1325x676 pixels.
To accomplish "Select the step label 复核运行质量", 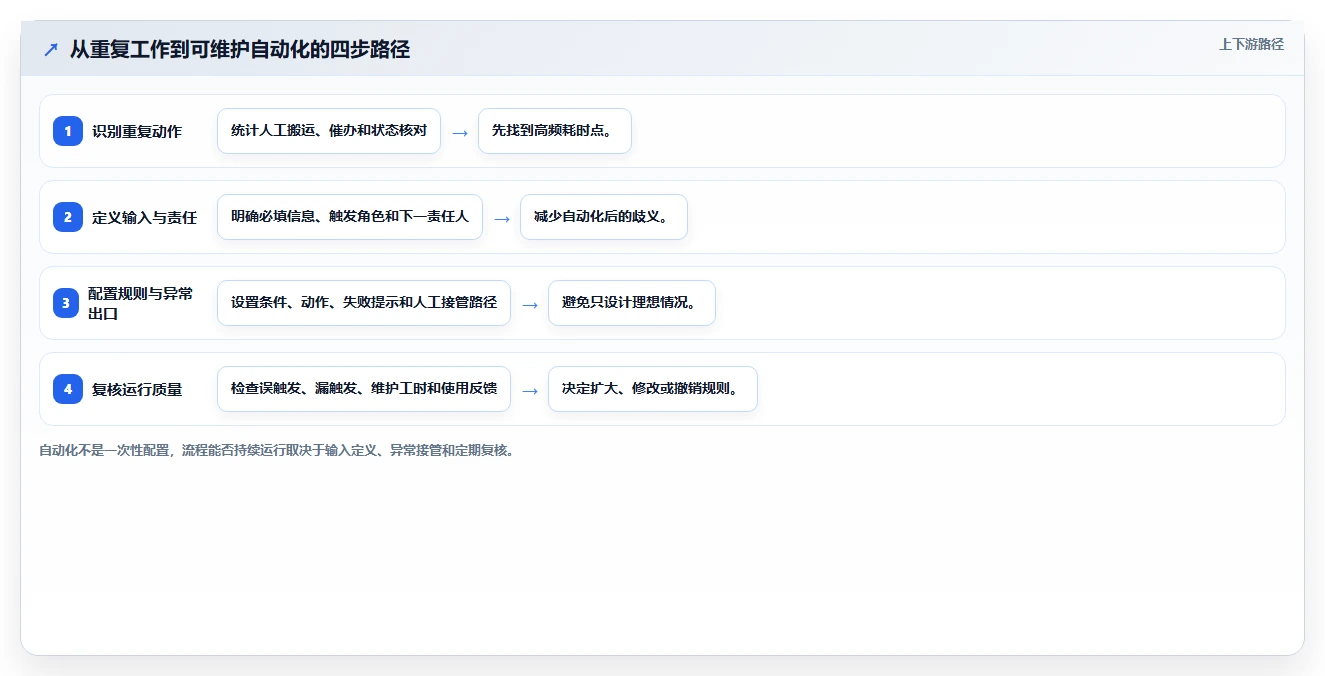I will click(137, 389).
